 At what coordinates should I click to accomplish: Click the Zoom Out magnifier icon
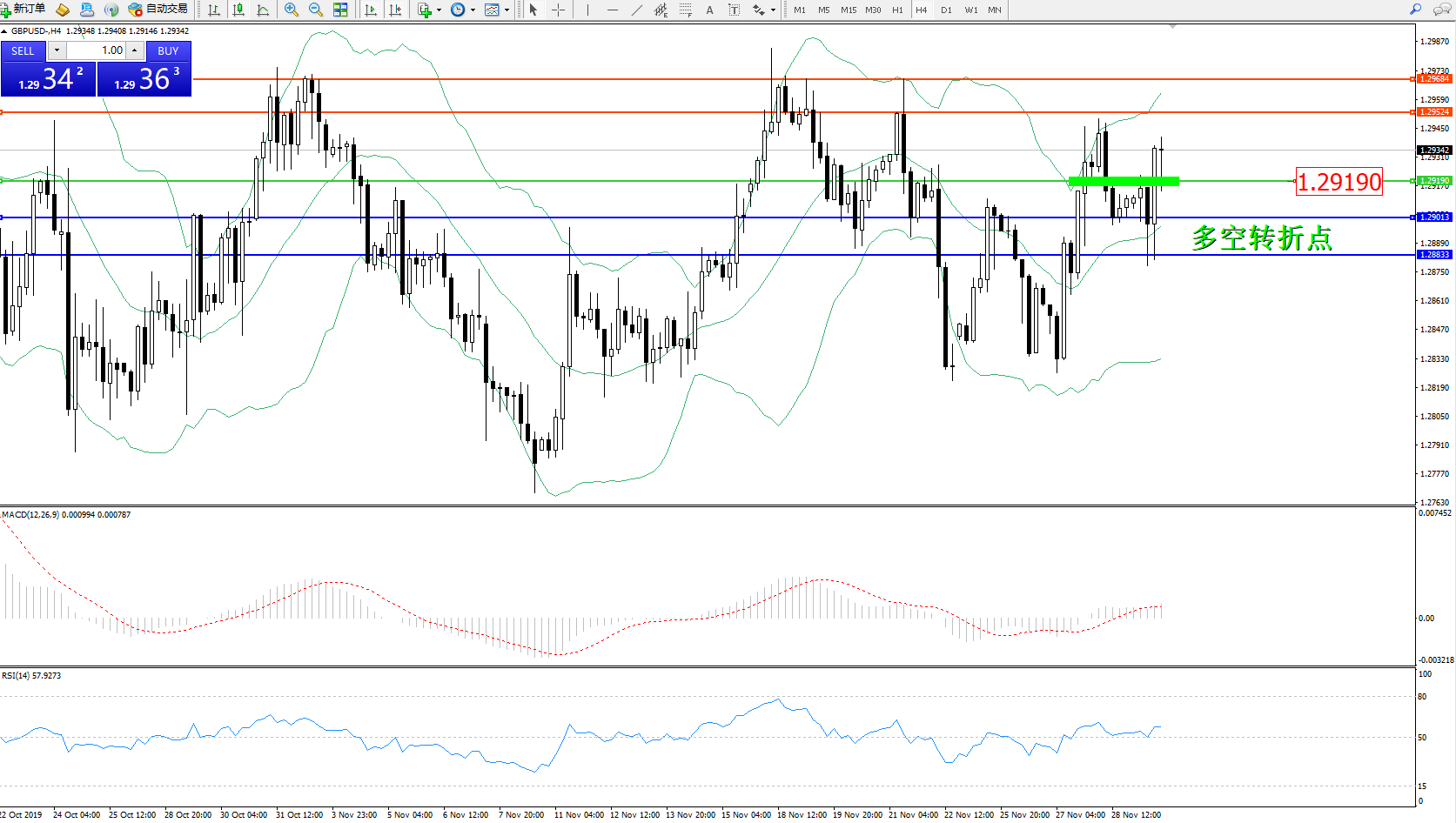(x=315, y=10)
